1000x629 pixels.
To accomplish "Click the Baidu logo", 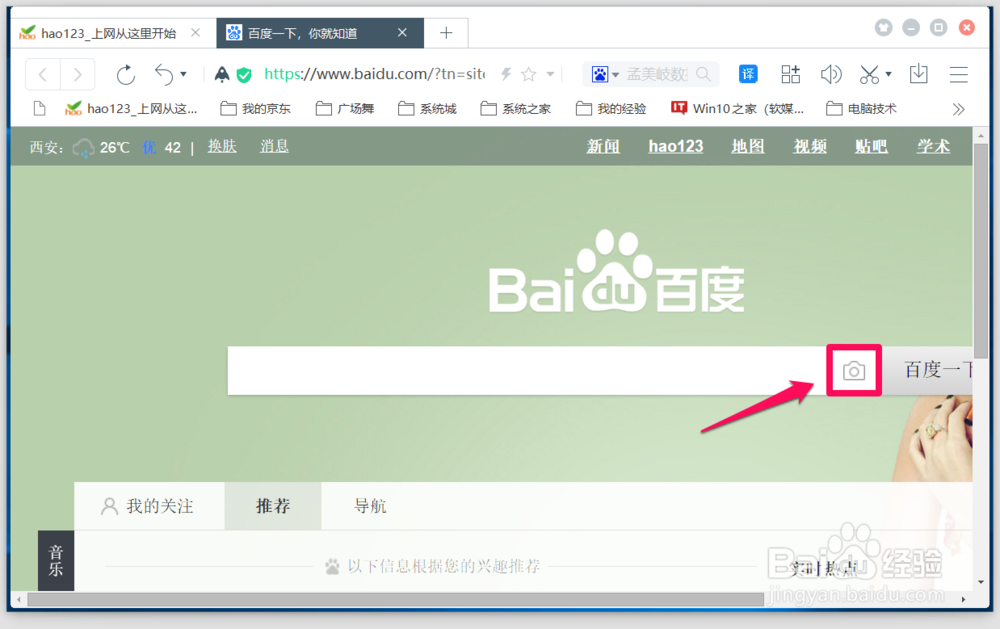I will pyautogui.click(x=617, y=272).
